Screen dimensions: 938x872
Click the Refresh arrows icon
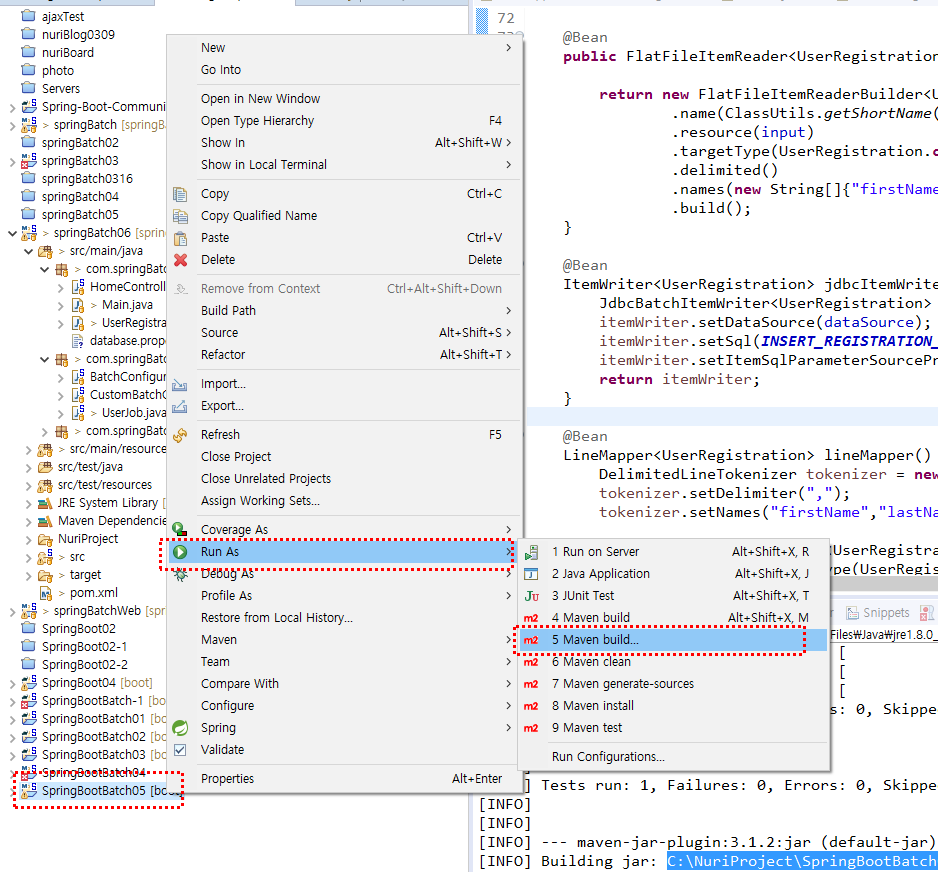click(180, 435)
